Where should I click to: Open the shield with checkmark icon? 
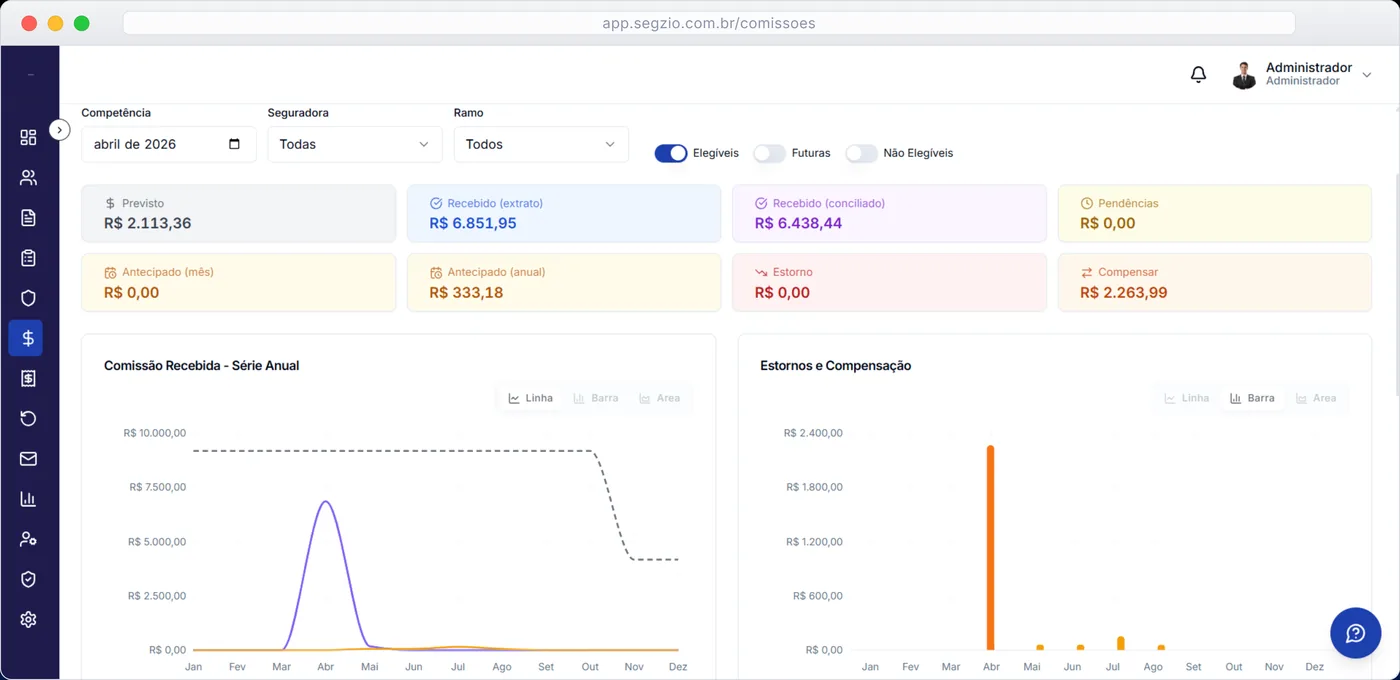tap(28, 579)
